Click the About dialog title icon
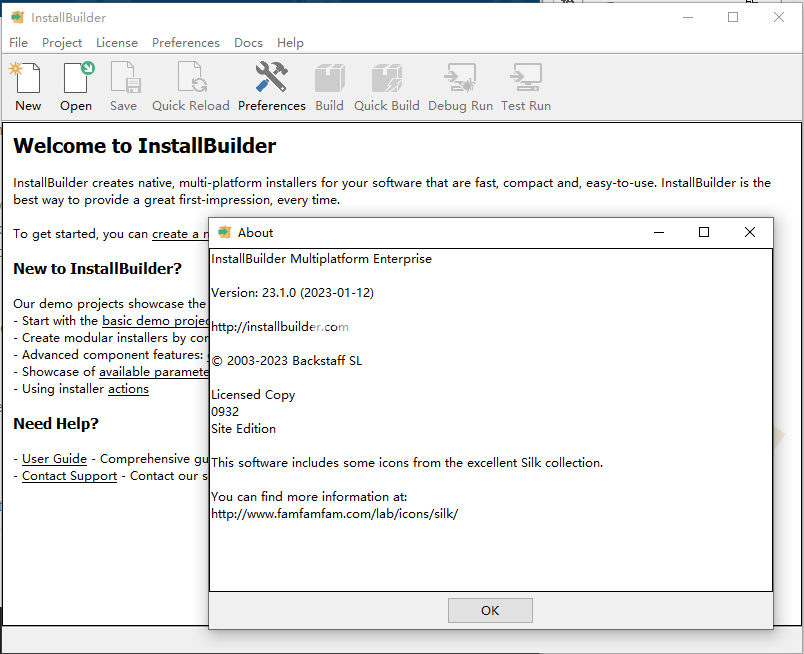Viewport: 804px width, 654px height. [225, 232]
